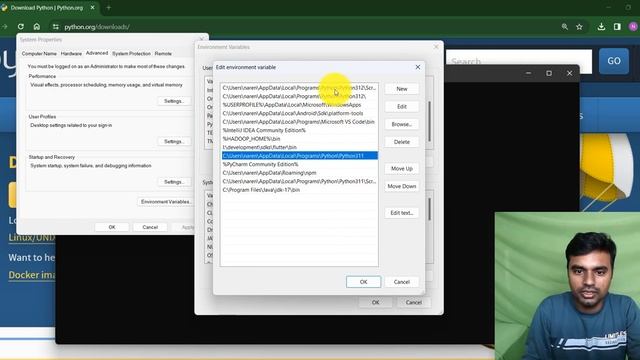Close the black terminal window
The height and width of the screenshot is (360, 640).
569,73
